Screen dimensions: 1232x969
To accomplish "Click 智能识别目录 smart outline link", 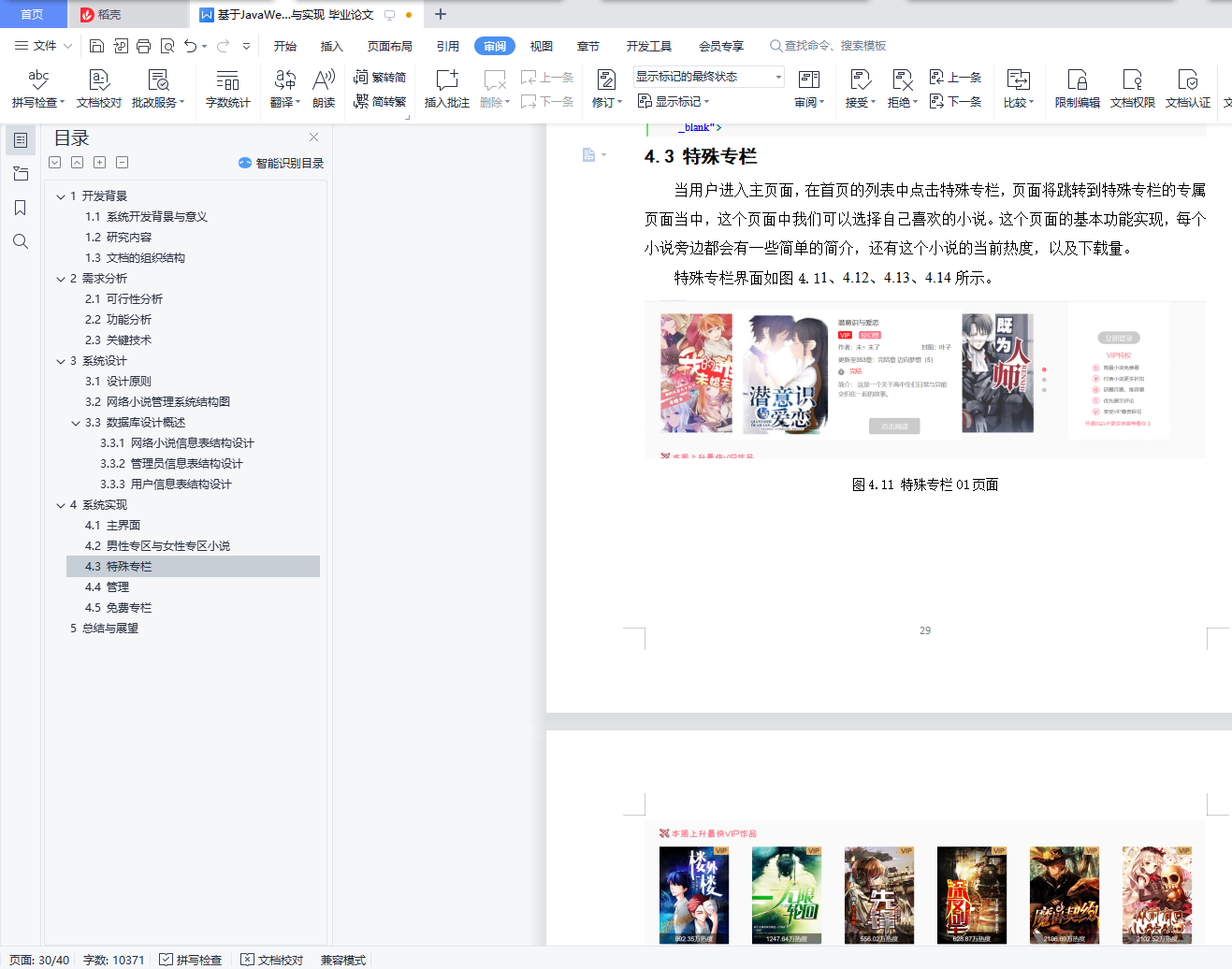I will (x=282, y=163).
